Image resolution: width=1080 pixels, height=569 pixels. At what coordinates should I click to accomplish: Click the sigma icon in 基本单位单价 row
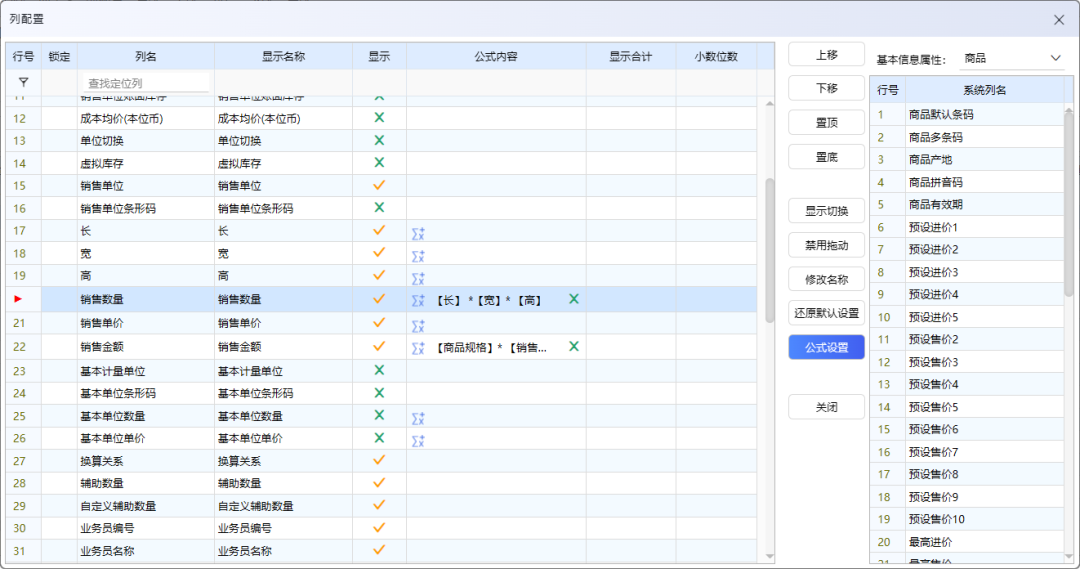418,440
